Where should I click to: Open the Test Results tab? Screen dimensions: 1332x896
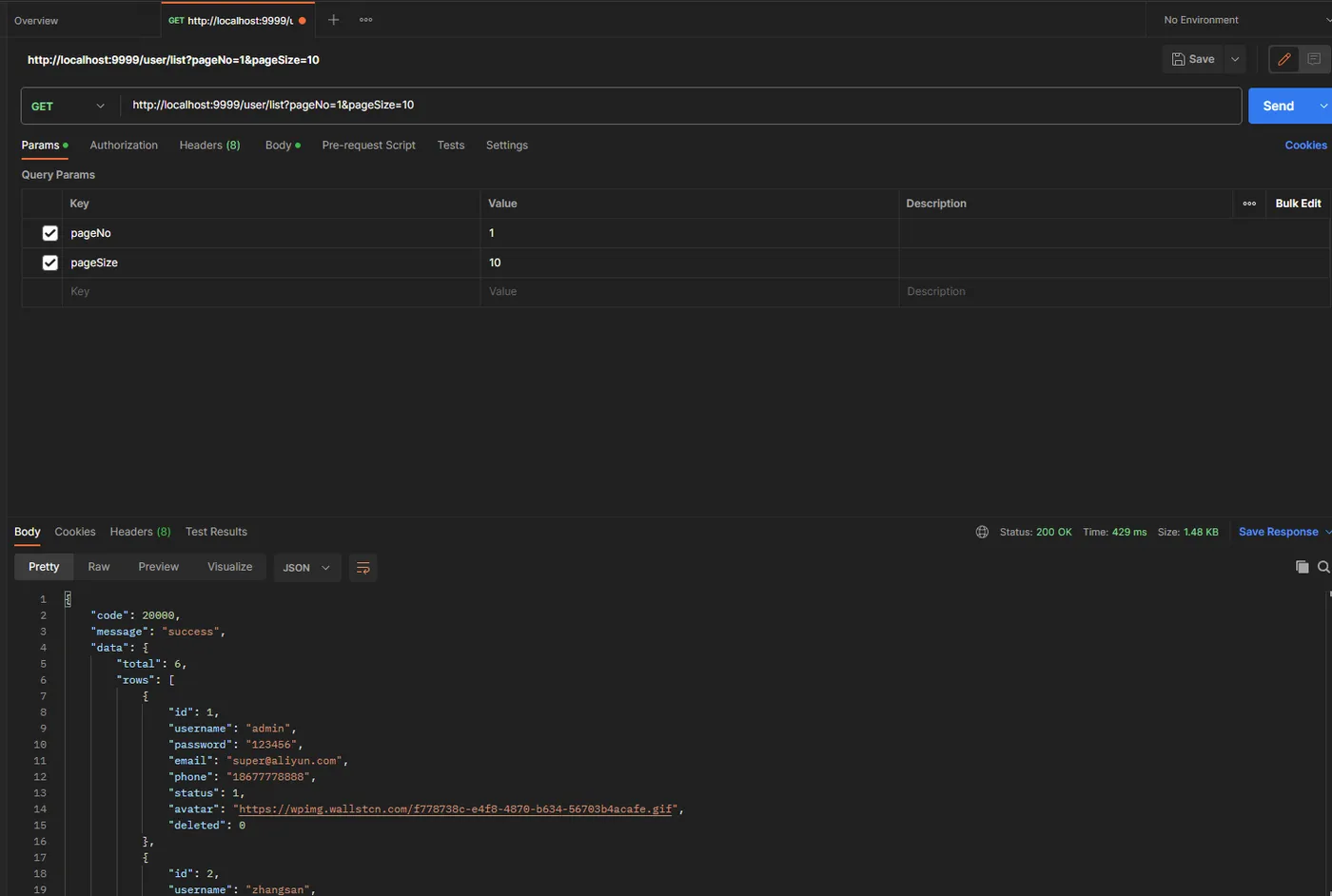pos(216,532)
